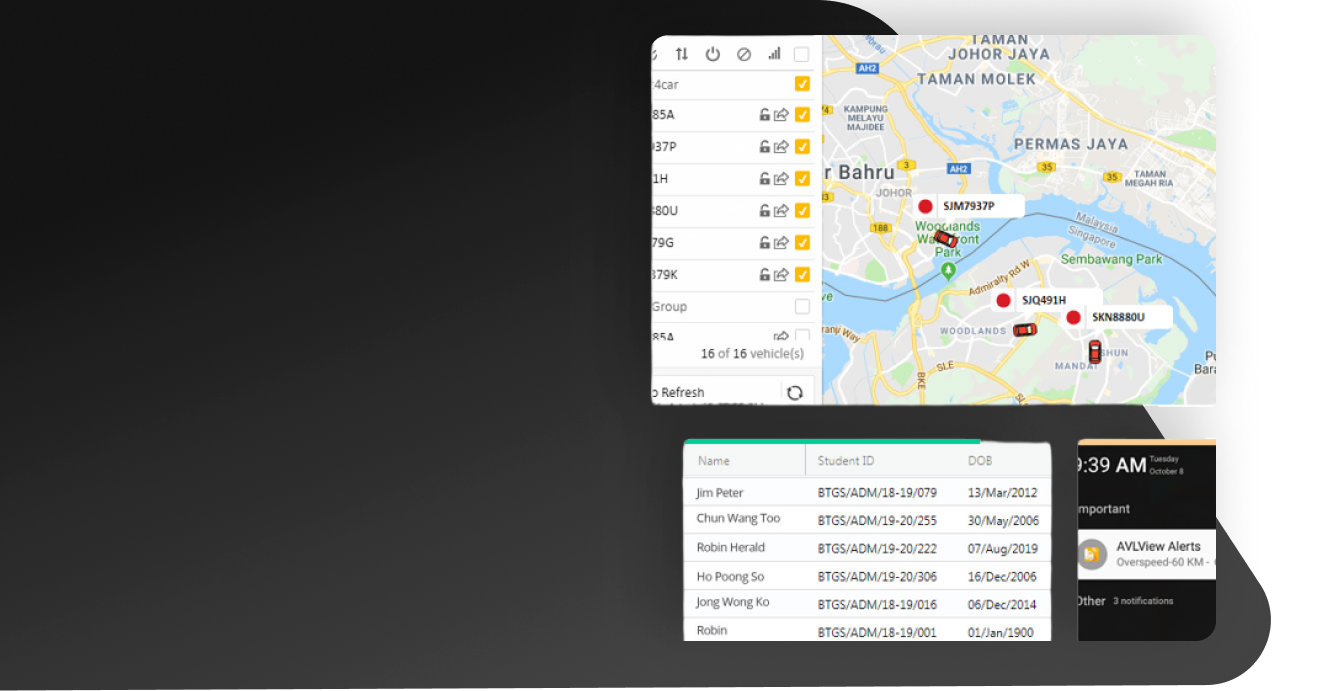Click the signal strength bars icon
The height and width of the screenshot is (691, 1326).
[x=773, y=54]
